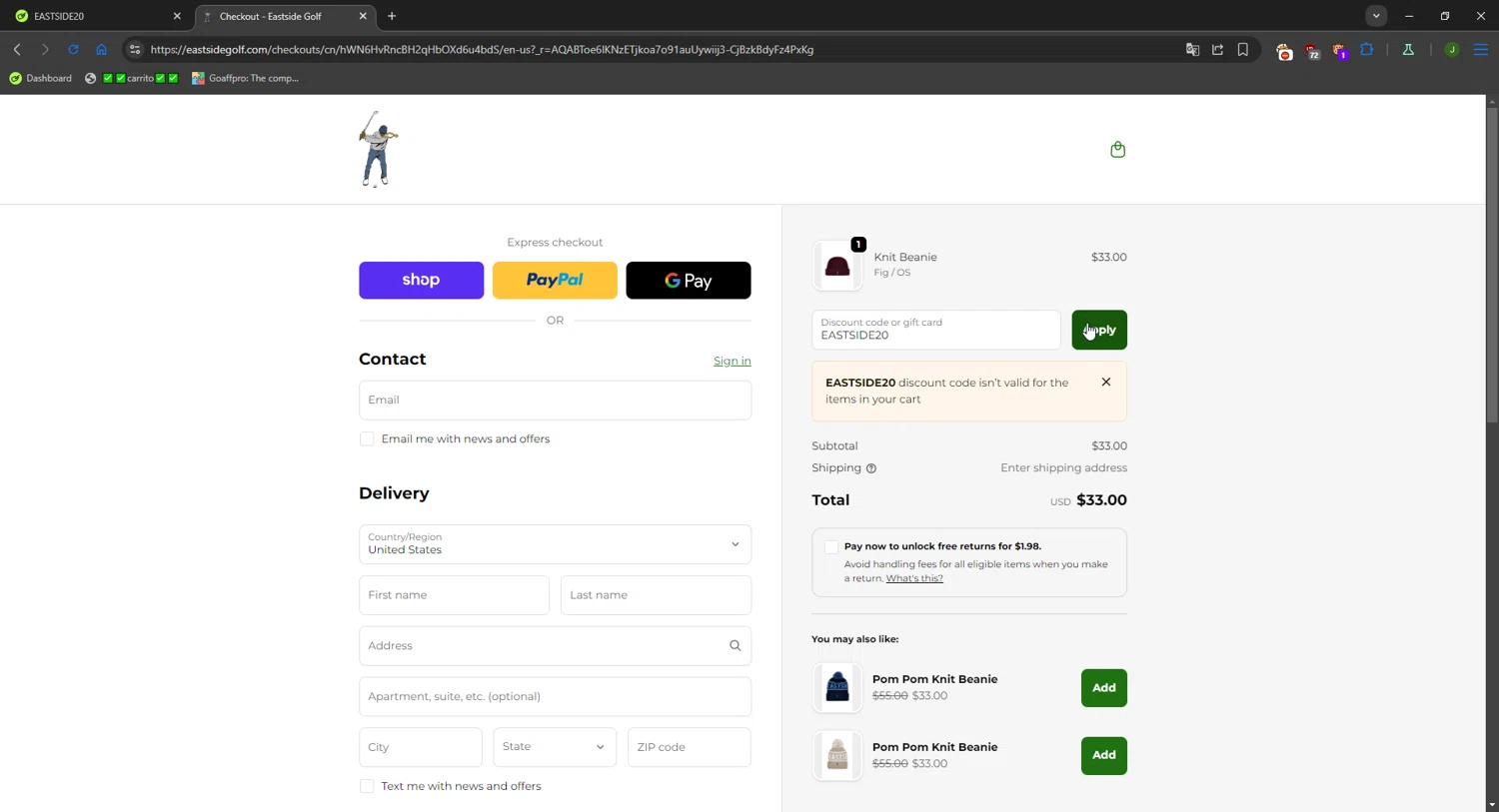This screenshot has height=812, width=1499.
Task: Click the labs flask icon
Action: [1408, 49]
